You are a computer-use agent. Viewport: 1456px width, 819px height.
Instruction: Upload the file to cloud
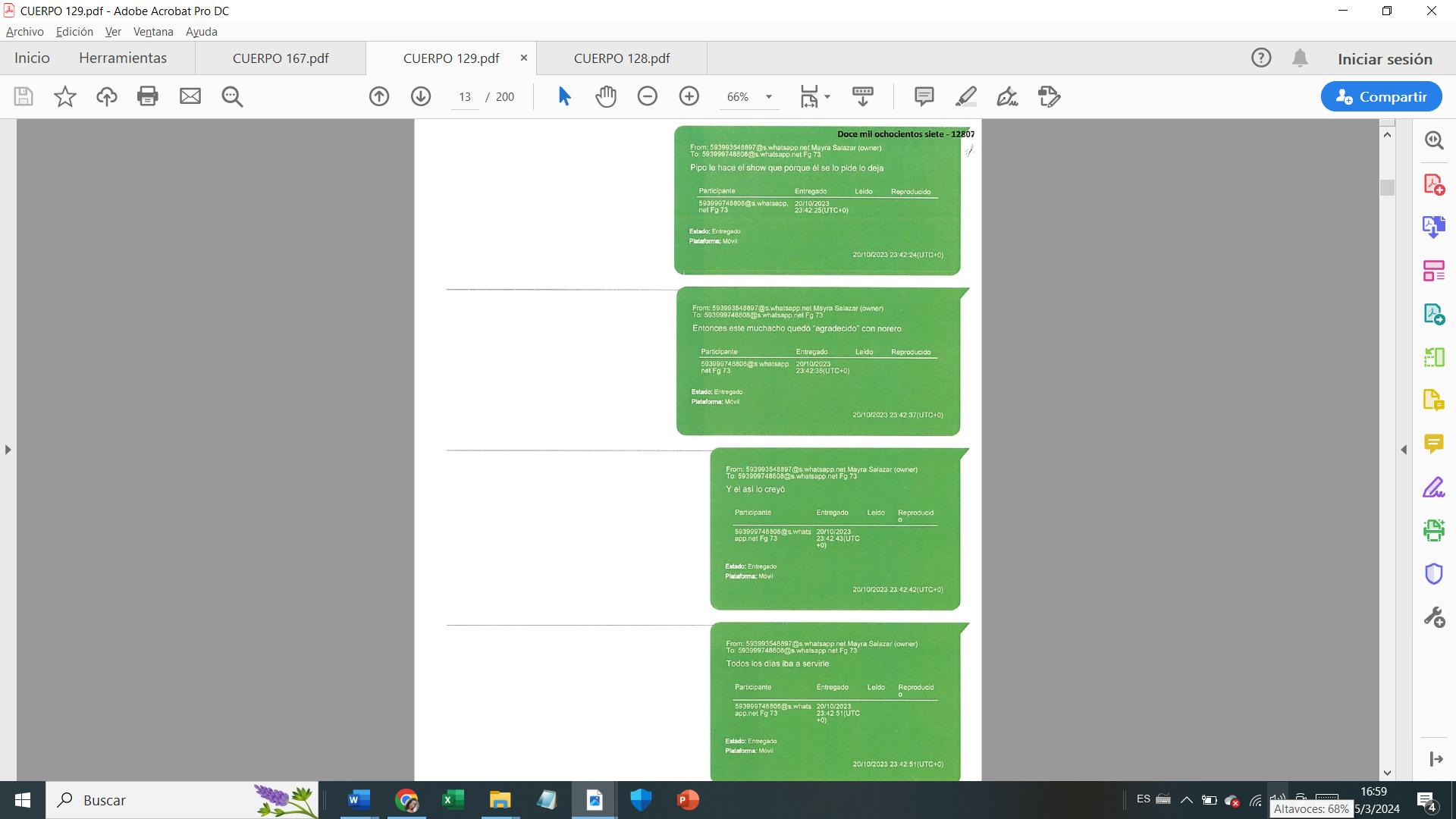[x=107, y=96]
